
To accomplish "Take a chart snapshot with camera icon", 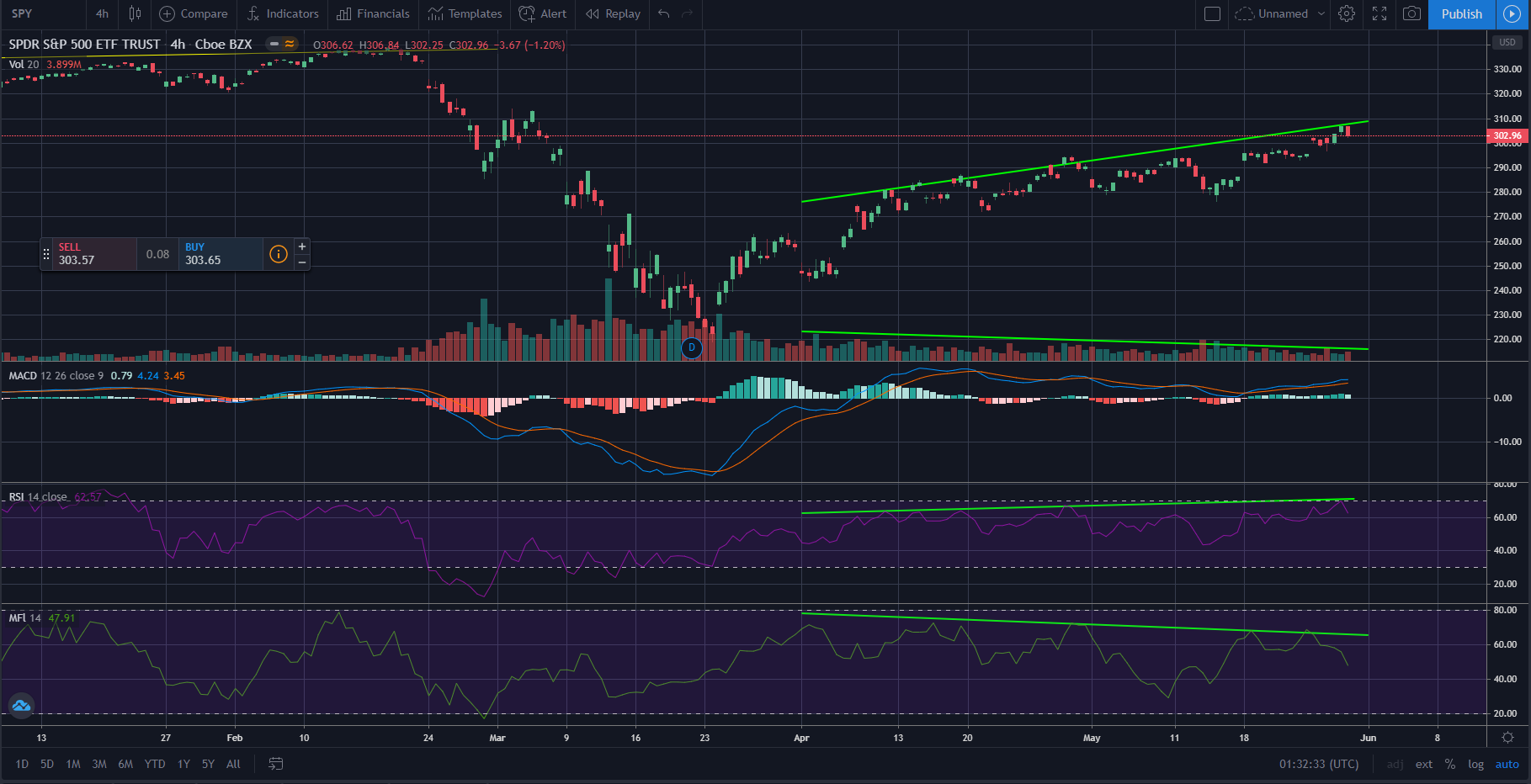I will coord(1412,13).
